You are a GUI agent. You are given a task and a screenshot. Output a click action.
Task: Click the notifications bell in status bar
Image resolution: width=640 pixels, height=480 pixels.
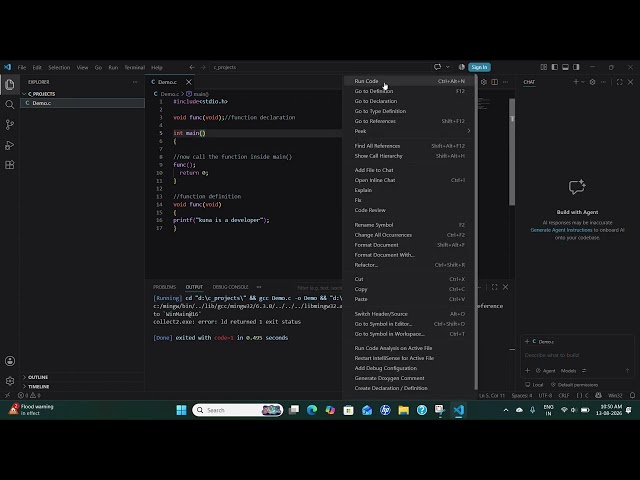coord(632,395)
